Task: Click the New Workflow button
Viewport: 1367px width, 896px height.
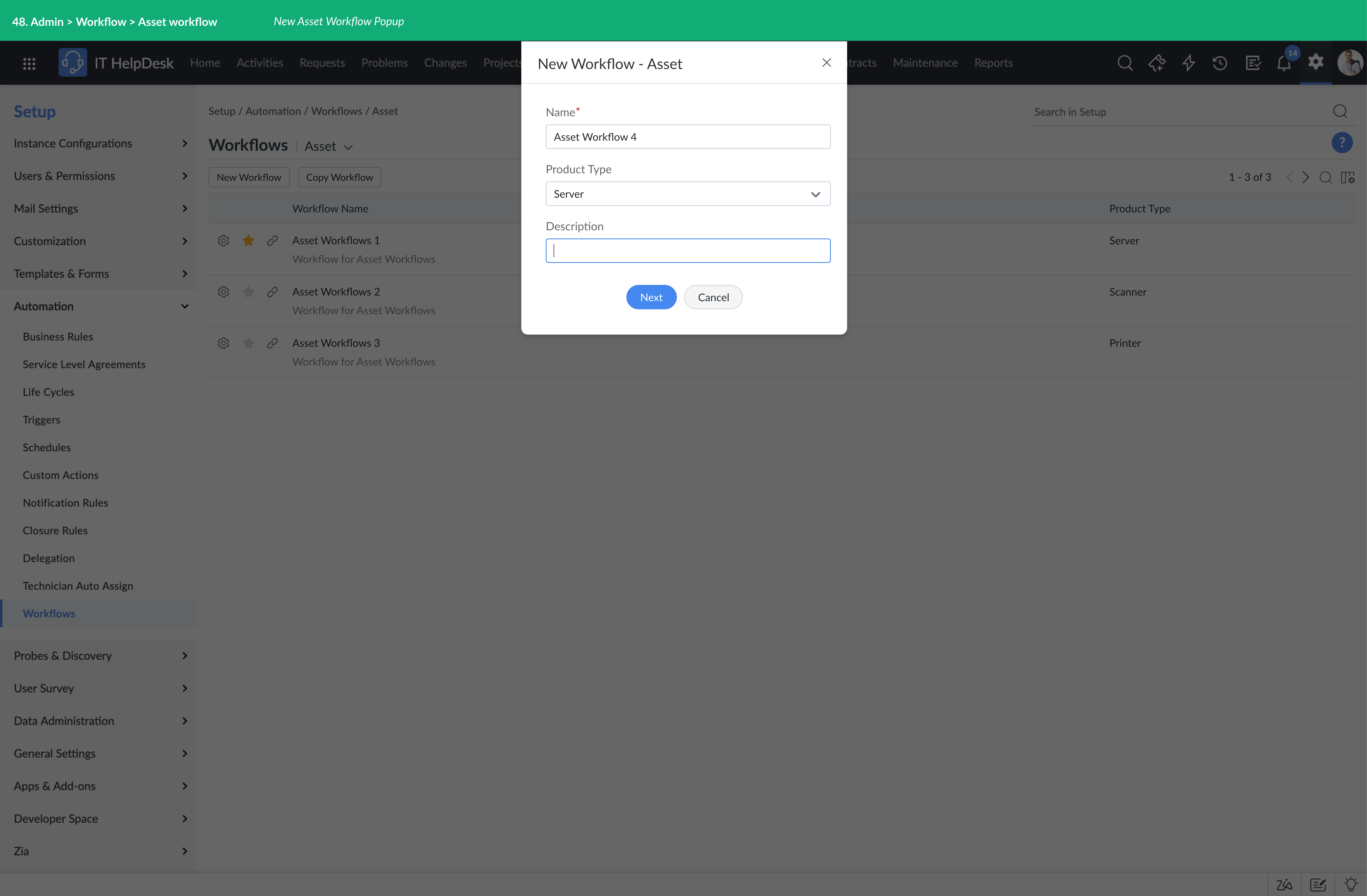Action: coord(249,178)
